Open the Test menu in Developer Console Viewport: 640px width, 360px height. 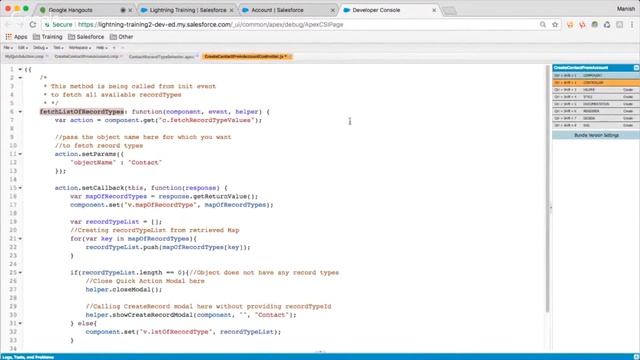(x=58, y=48)
